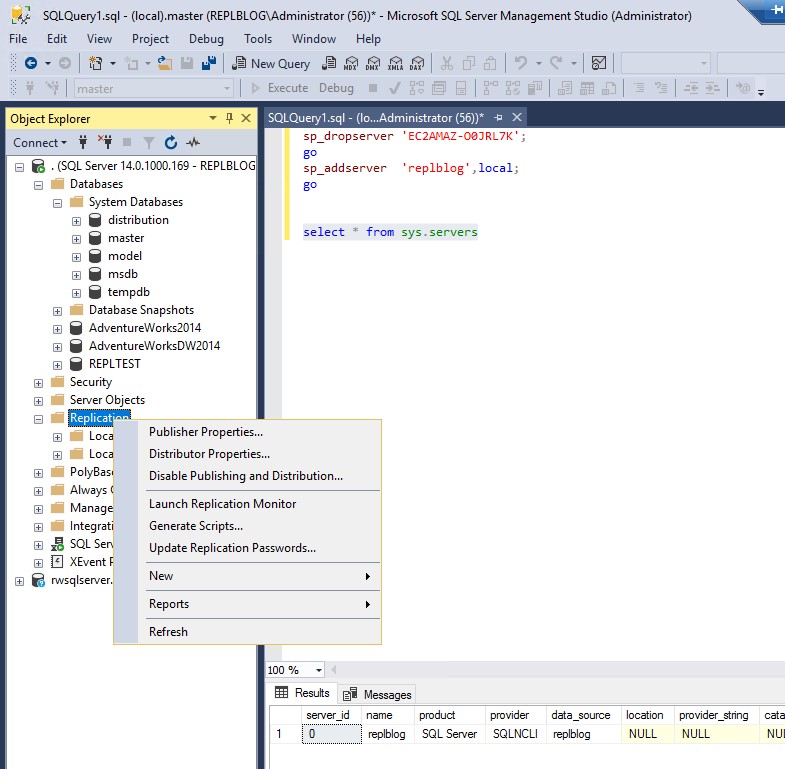Image resolution: width=785 pixels, height=769 pixels.
Task: Expand the Security folder node
Action: (x=38, y=383)
